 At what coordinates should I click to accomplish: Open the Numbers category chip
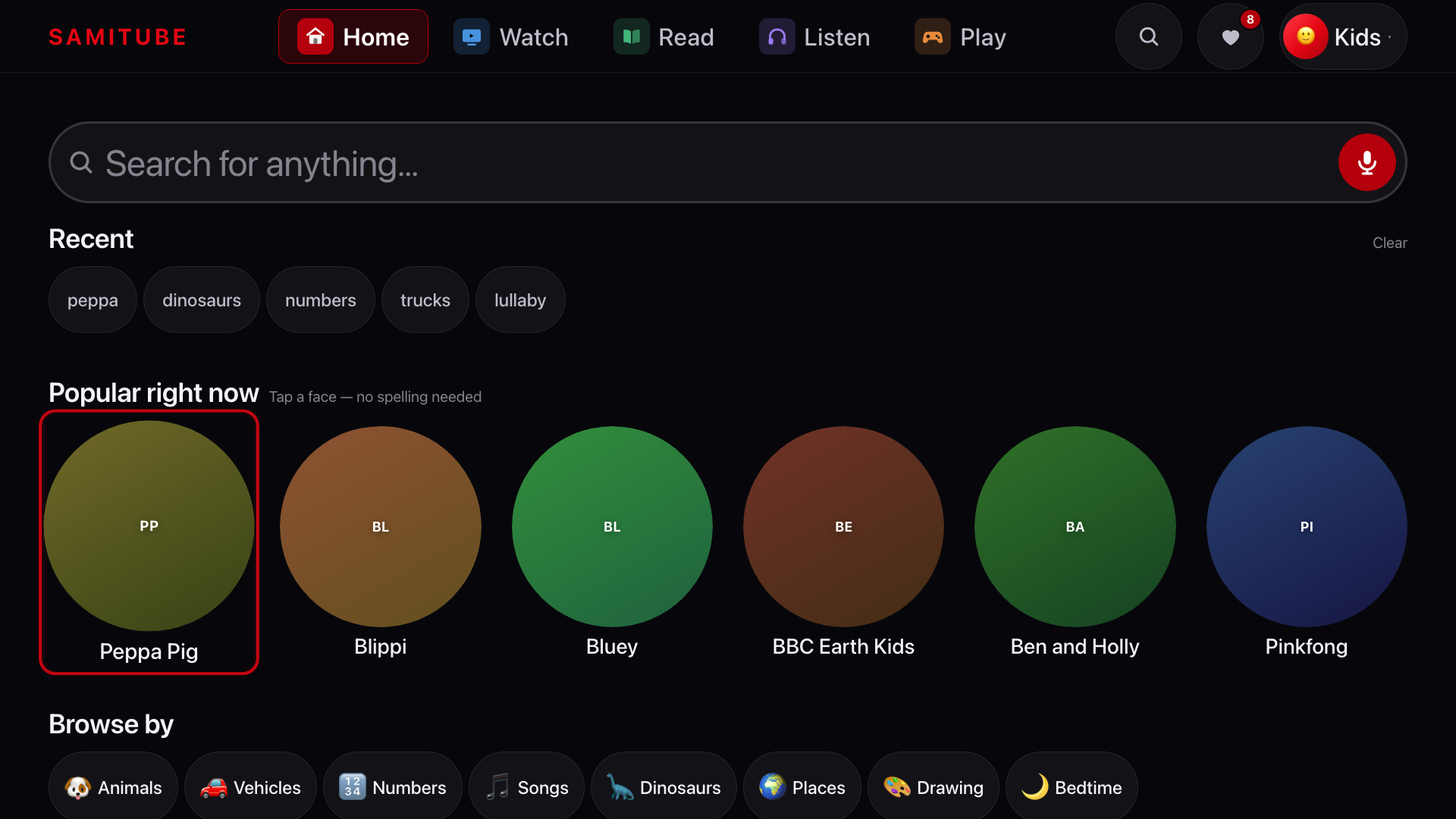tap(393, 787)
